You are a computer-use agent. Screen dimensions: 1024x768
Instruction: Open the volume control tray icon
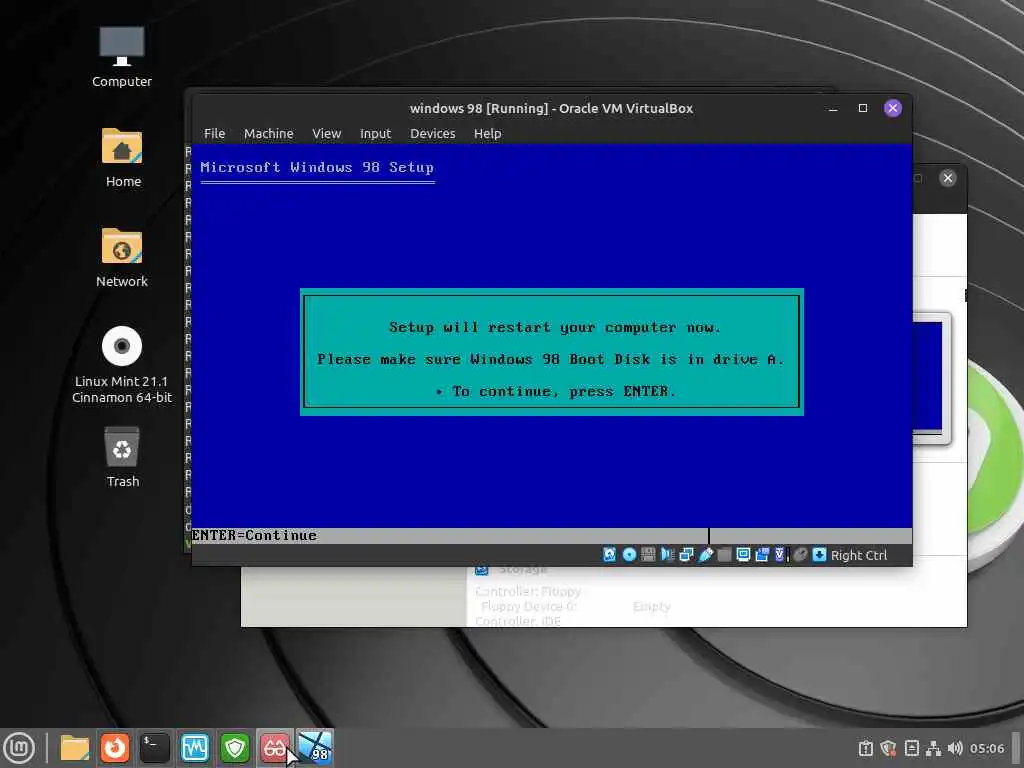955,748
